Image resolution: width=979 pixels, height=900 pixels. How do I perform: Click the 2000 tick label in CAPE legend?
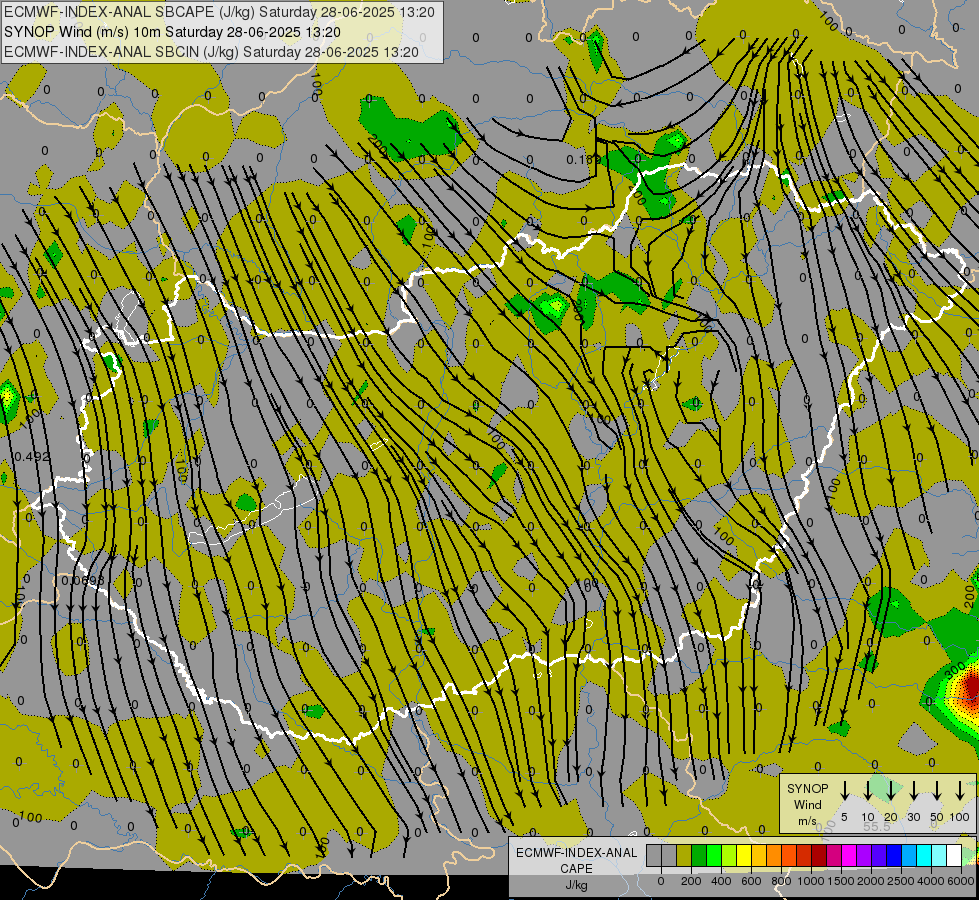(871, 881)
